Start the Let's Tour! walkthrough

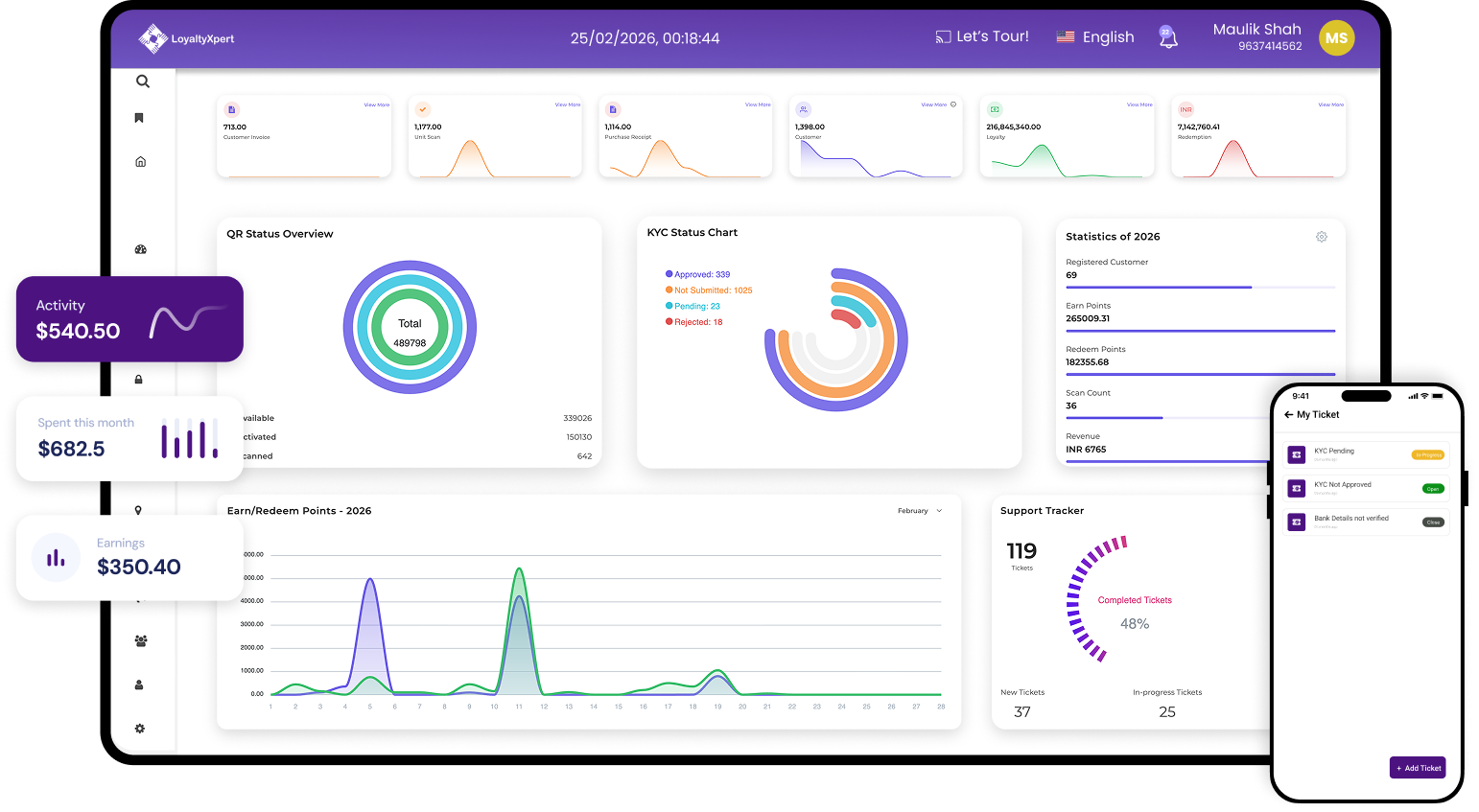point(982,36)
